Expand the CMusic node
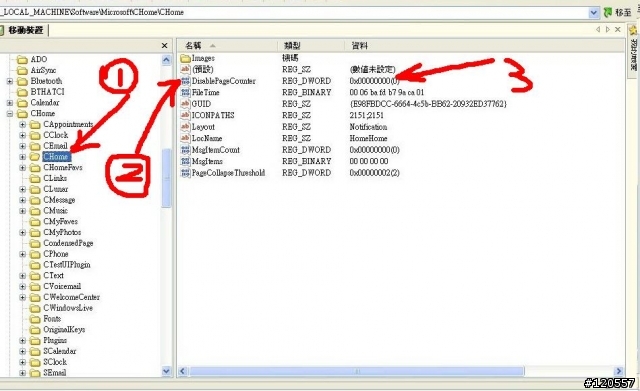The width and height of the screenshot is (640, 391). 23,211
